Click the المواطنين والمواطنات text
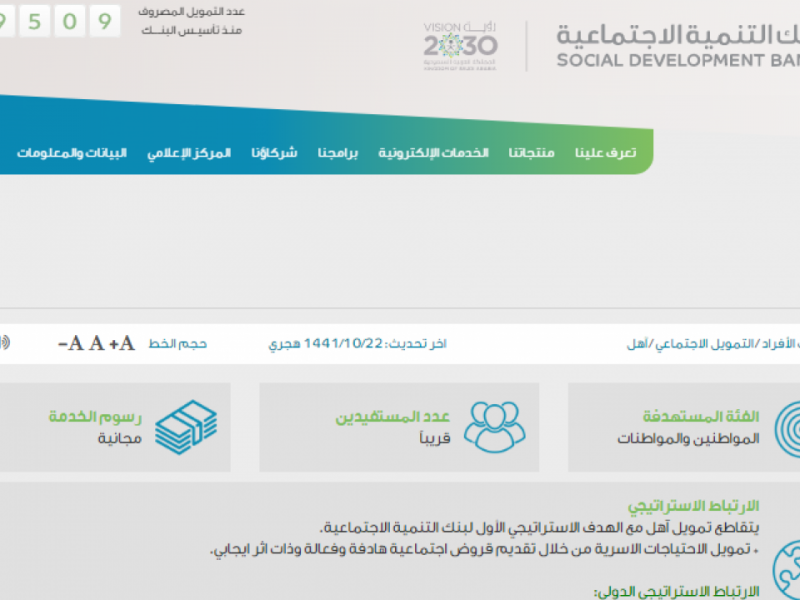Image resolution: width=800 pixels, height=600 pixels. (688, 439)
